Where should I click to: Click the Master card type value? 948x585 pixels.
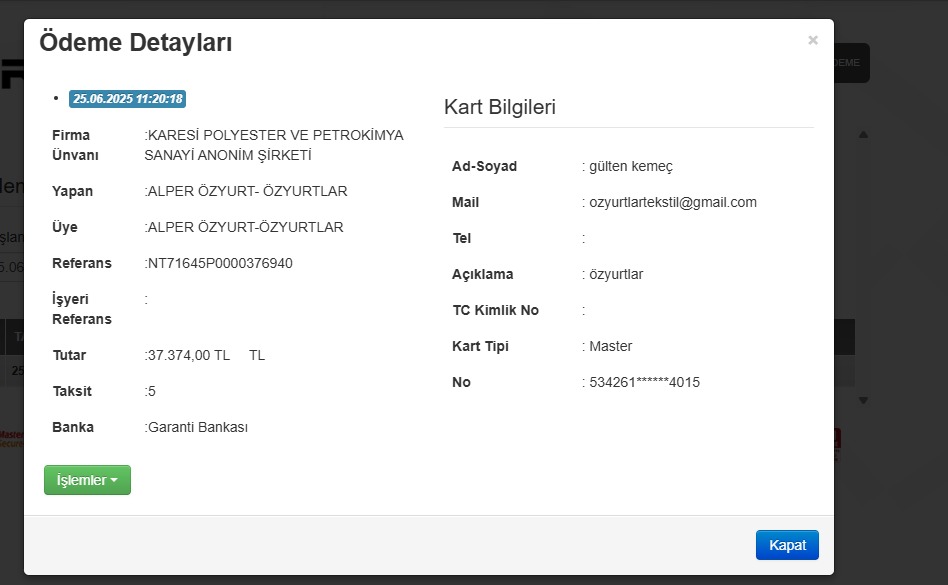coord(611,346)
